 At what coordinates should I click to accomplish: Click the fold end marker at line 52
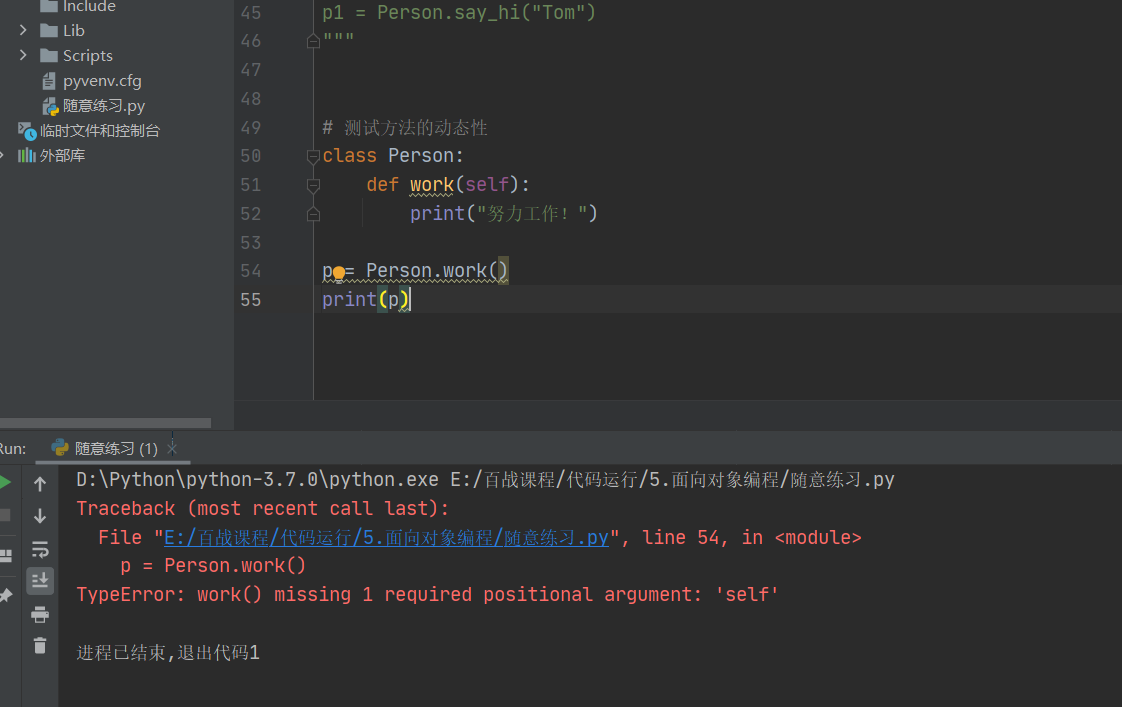tap(313, 214)
